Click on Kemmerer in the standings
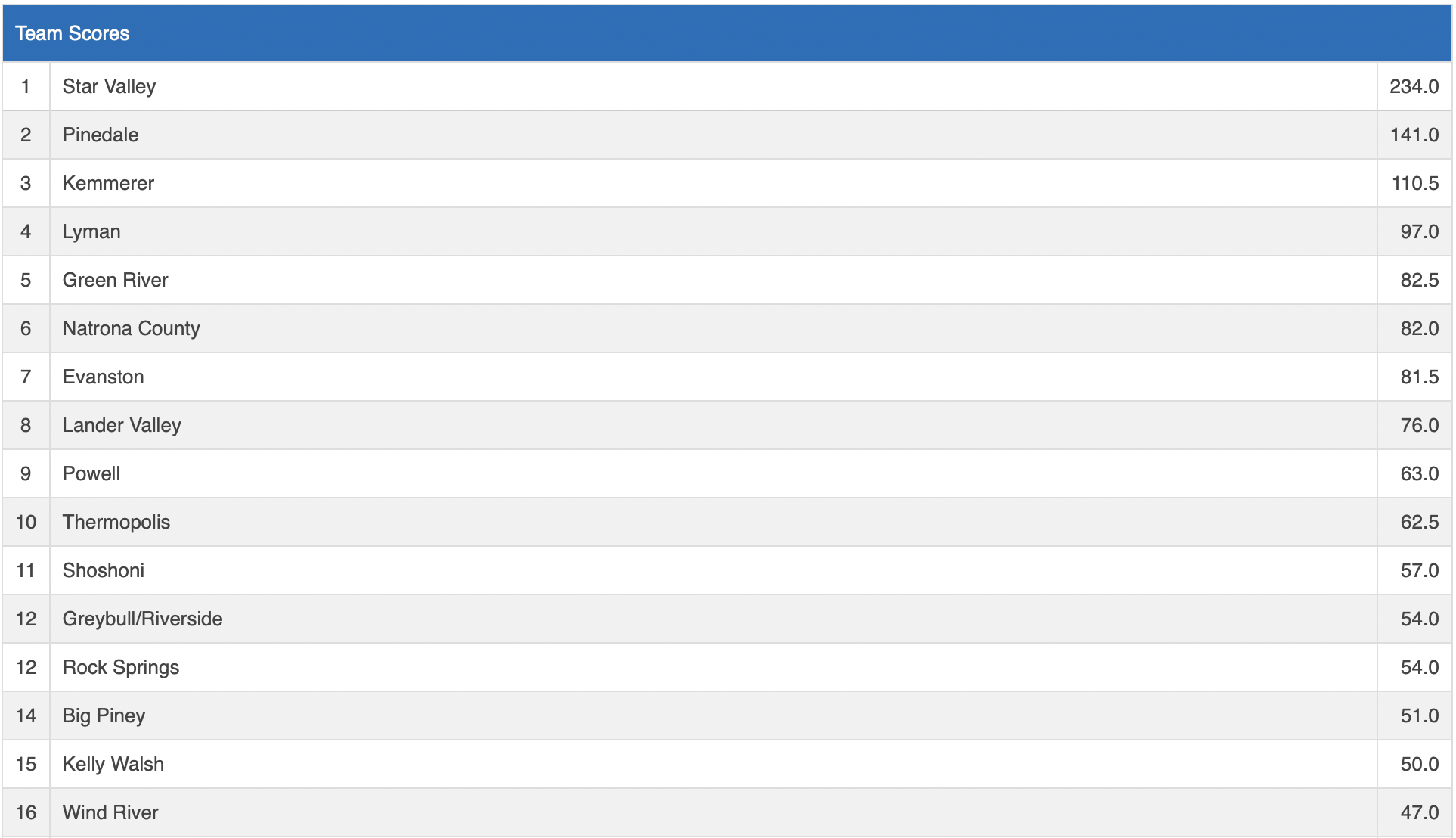This screenshot has width=1456, height=838. (108, 183)
